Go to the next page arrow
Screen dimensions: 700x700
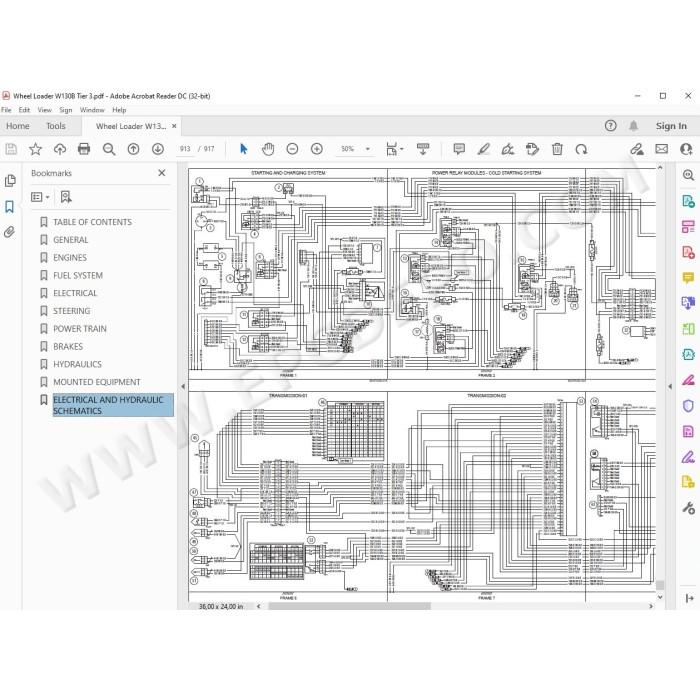coord(158,149)
